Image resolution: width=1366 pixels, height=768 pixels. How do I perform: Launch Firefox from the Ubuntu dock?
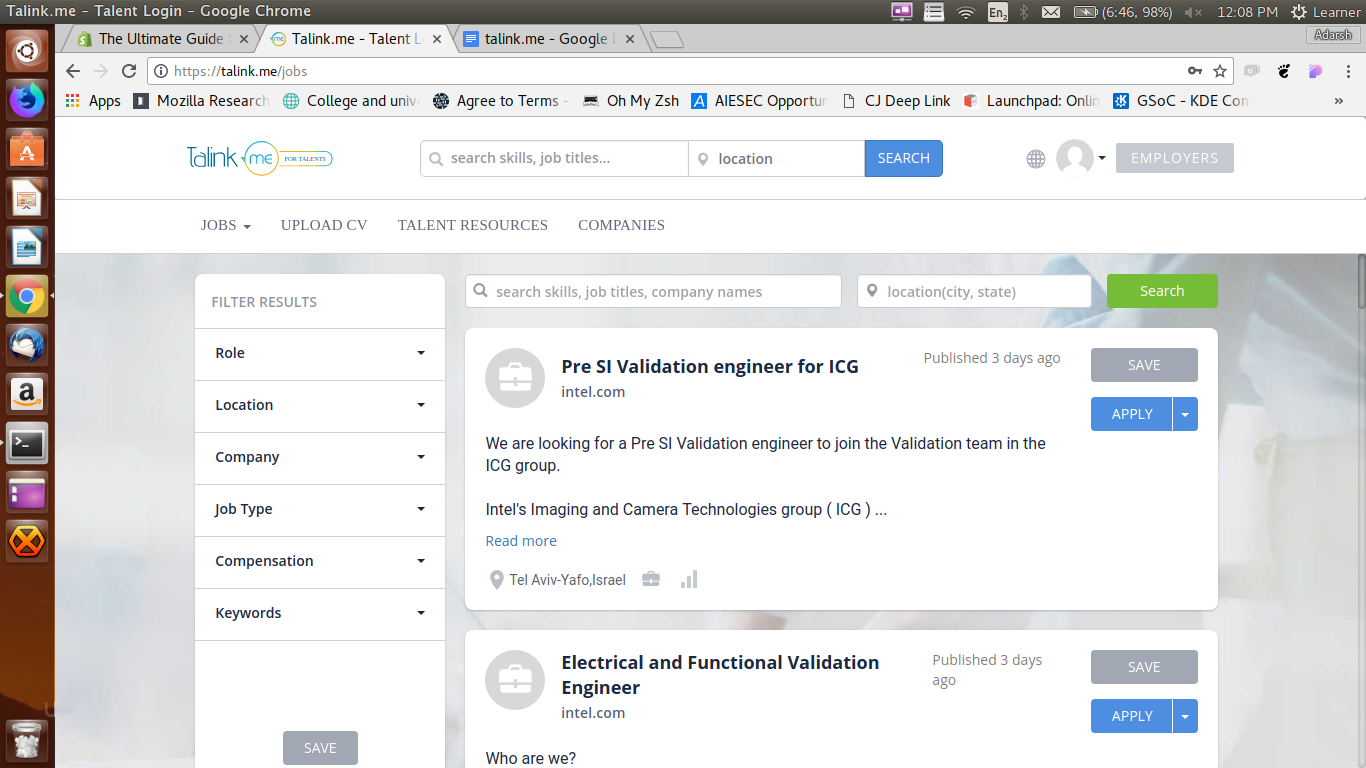tap(27, 99)
